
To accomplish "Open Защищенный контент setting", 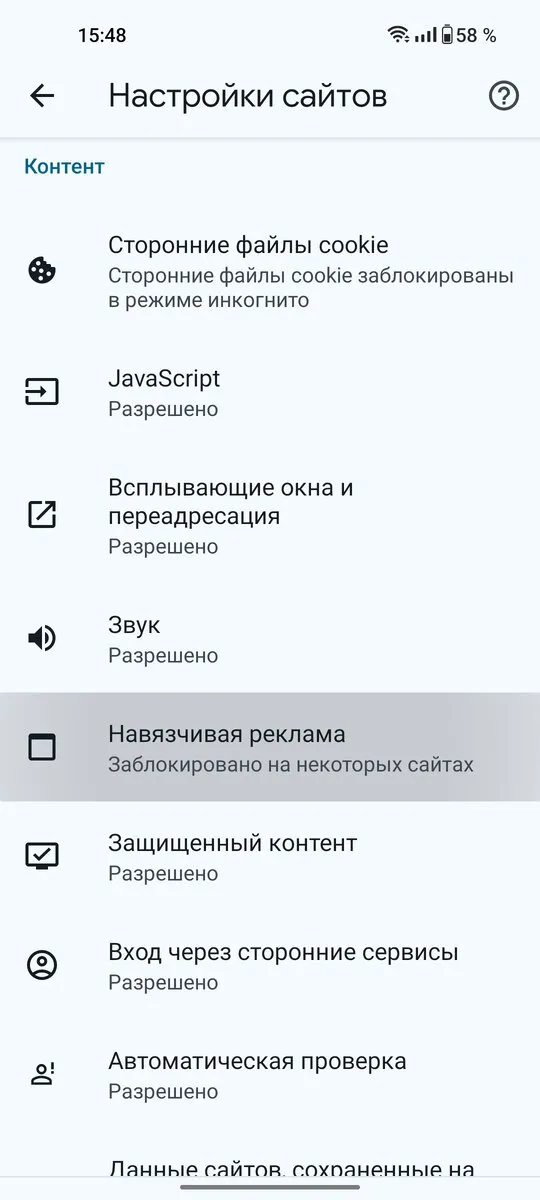I will tap(270, 856).
